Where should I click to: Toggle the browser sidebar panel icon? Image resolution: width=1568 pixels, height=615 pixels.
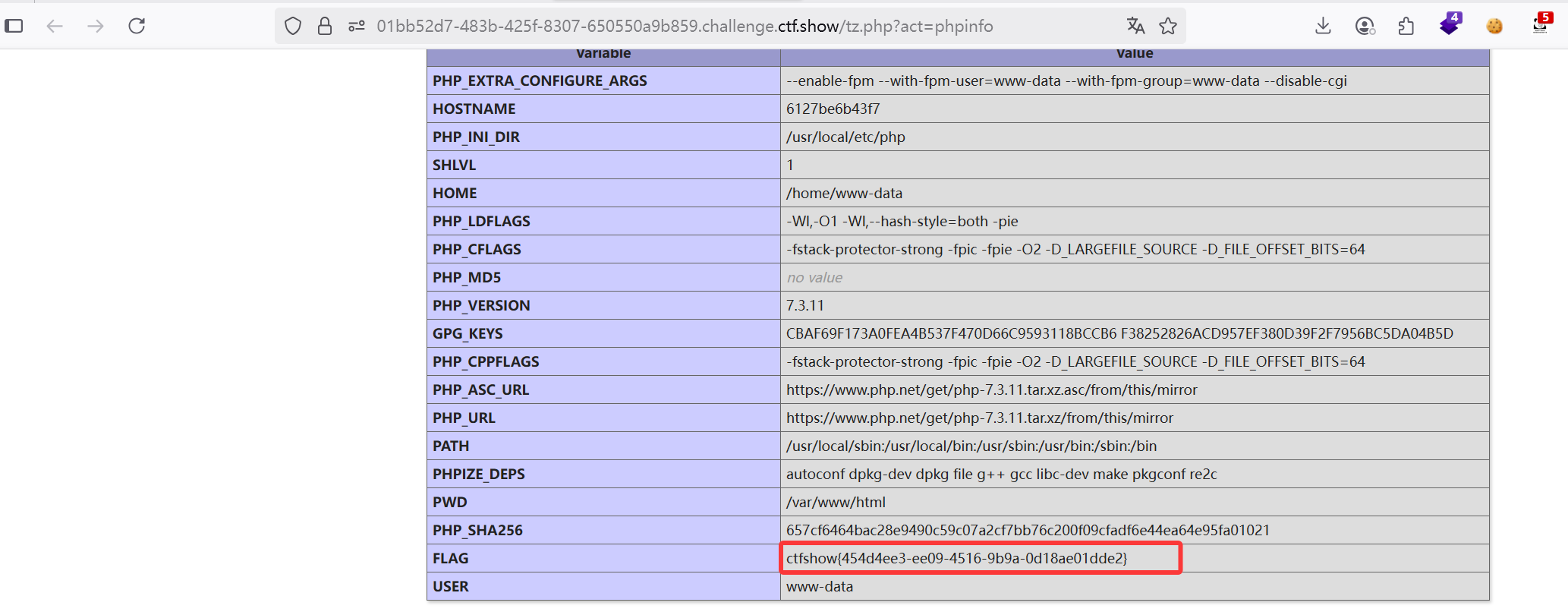pyautogui.click(x=14, y=26)
